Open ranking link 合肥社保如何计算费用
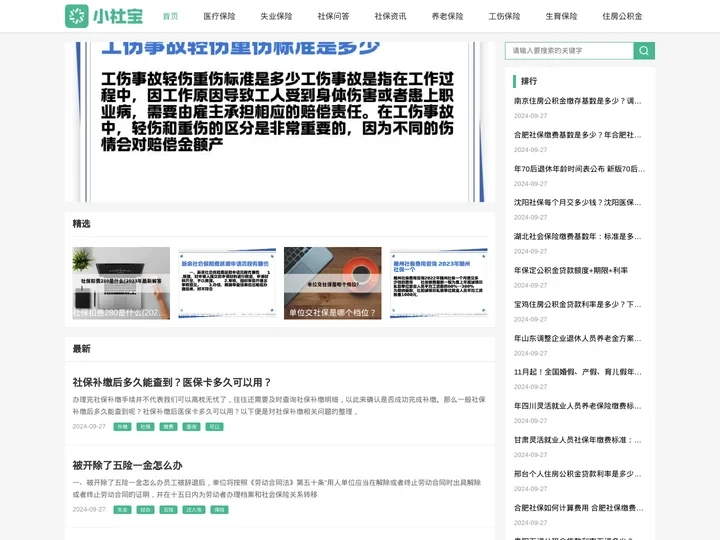This screenshot has height=540, width=720. (x=579, y=507)
